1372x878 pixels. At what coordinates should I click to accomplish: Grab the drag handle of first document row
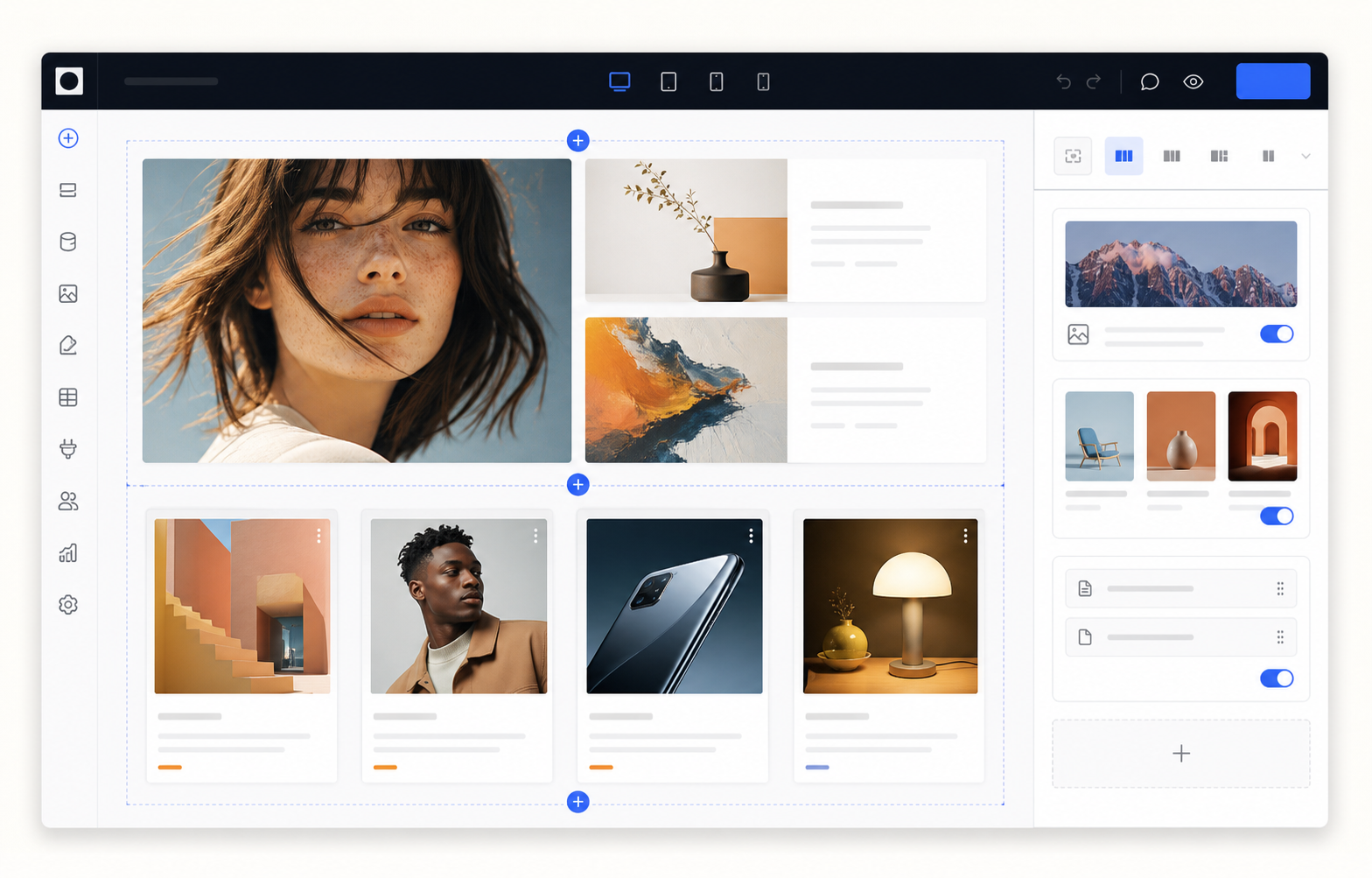tap(1280, 588)
